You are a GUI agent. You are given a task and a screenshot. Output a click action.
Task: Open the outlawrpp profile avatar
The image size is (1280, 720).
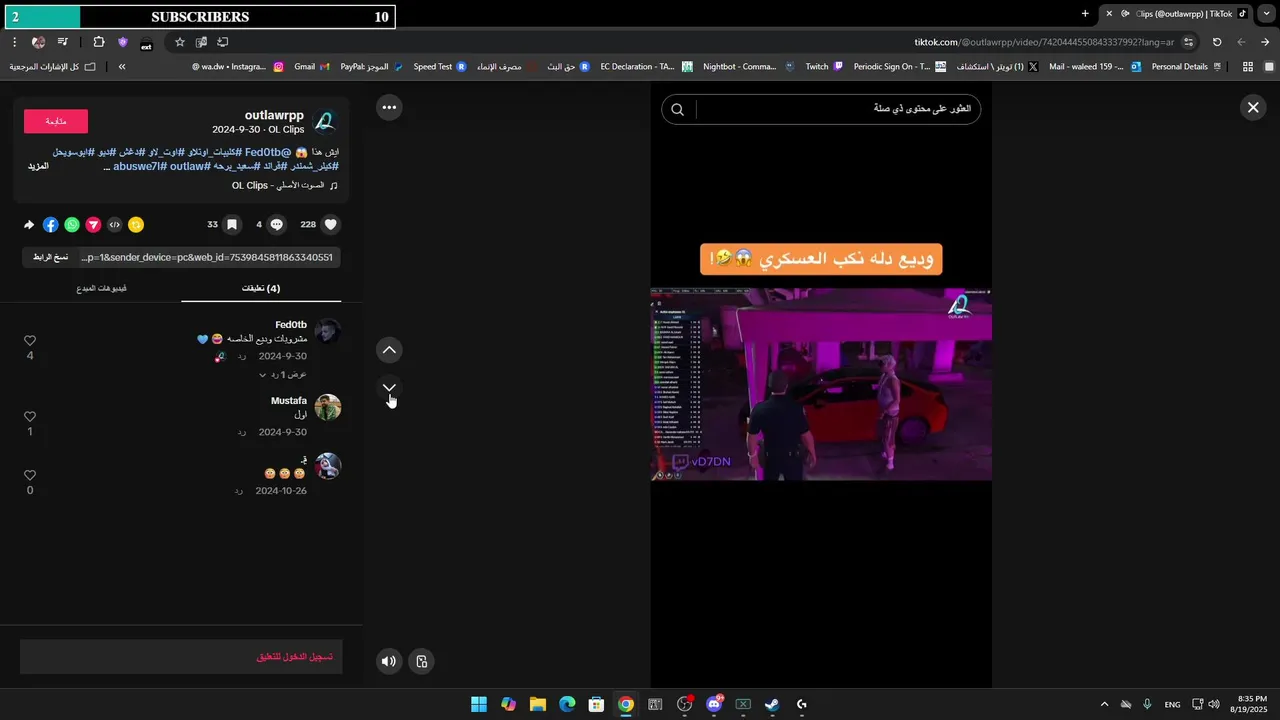click(x=325, y=122)
